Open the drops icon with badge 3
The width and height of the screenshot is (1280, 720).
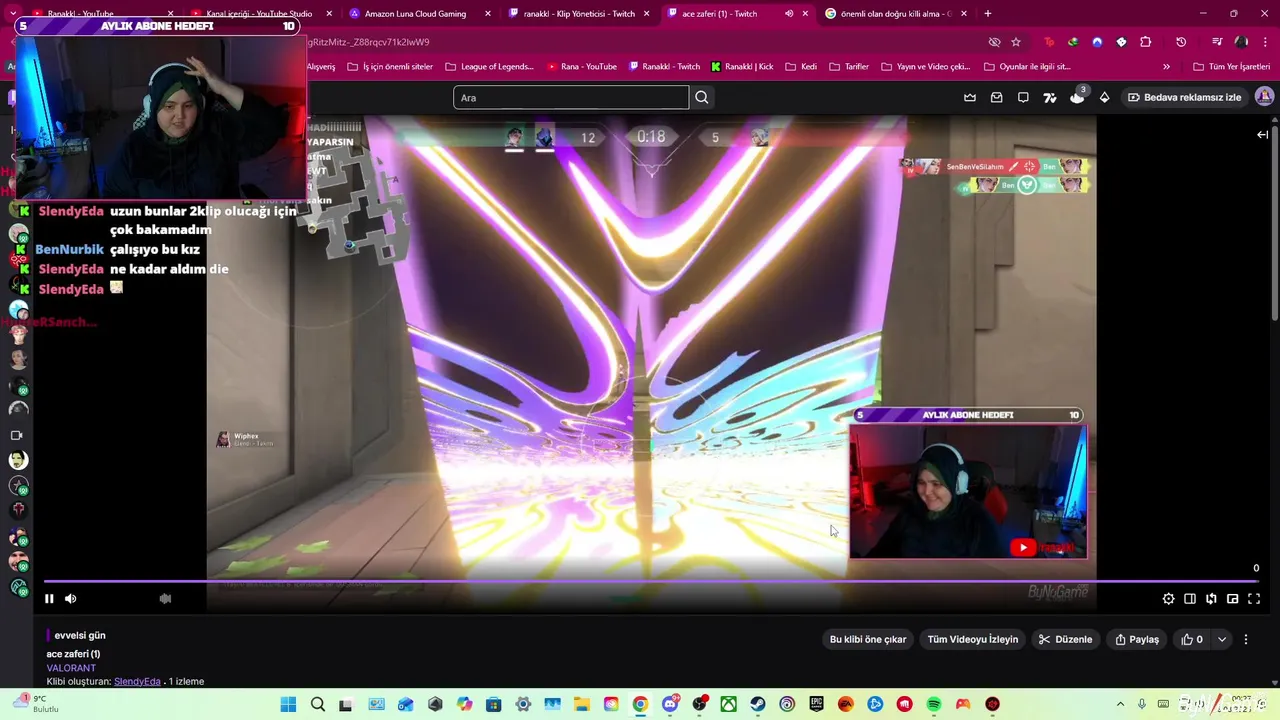click(x=1077, y=96)
